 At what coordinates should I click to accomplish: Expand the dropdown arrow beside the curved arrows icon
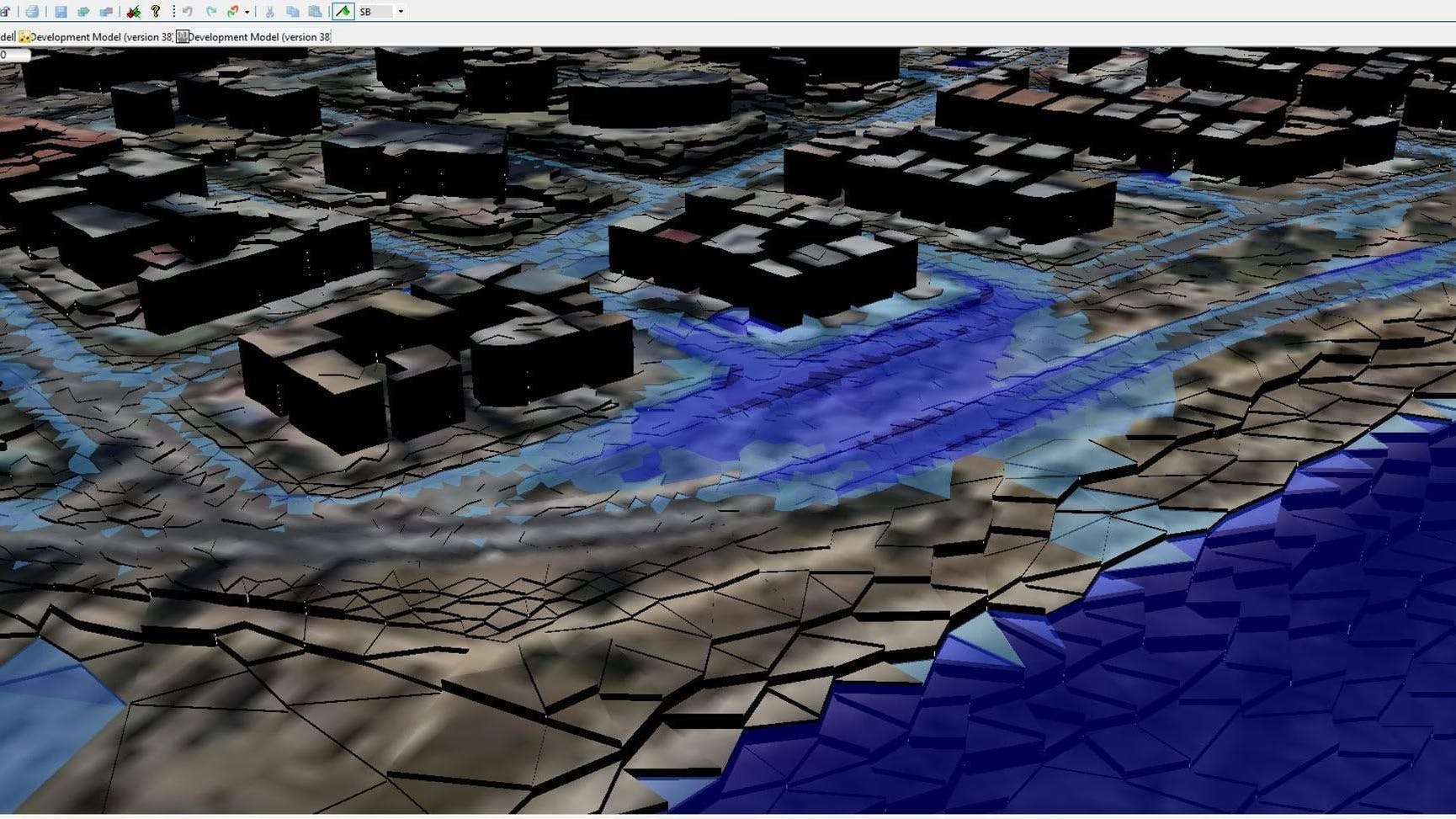247,12
